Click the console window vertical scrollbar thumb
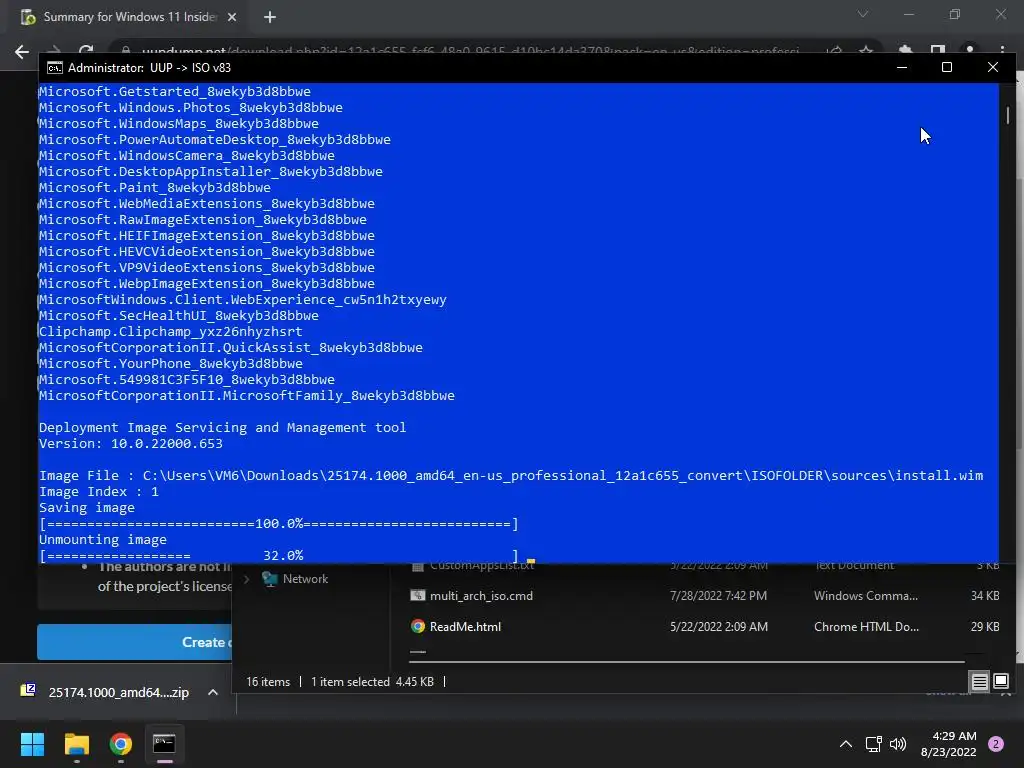 (x=1008, y=116)
